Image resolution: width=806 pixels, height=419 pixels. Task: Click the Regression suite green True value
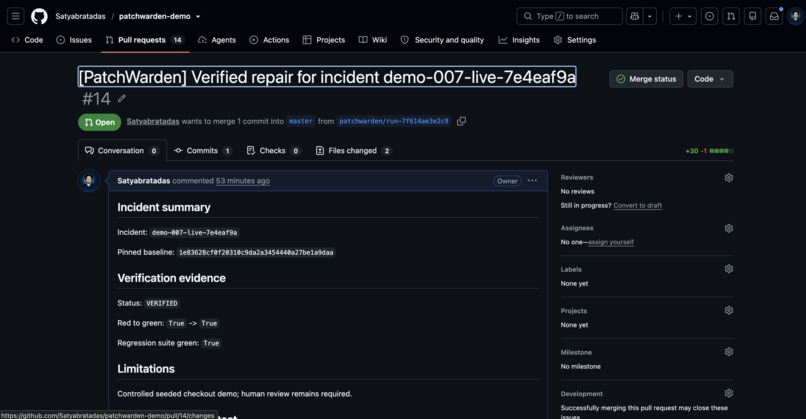point(211,343)
